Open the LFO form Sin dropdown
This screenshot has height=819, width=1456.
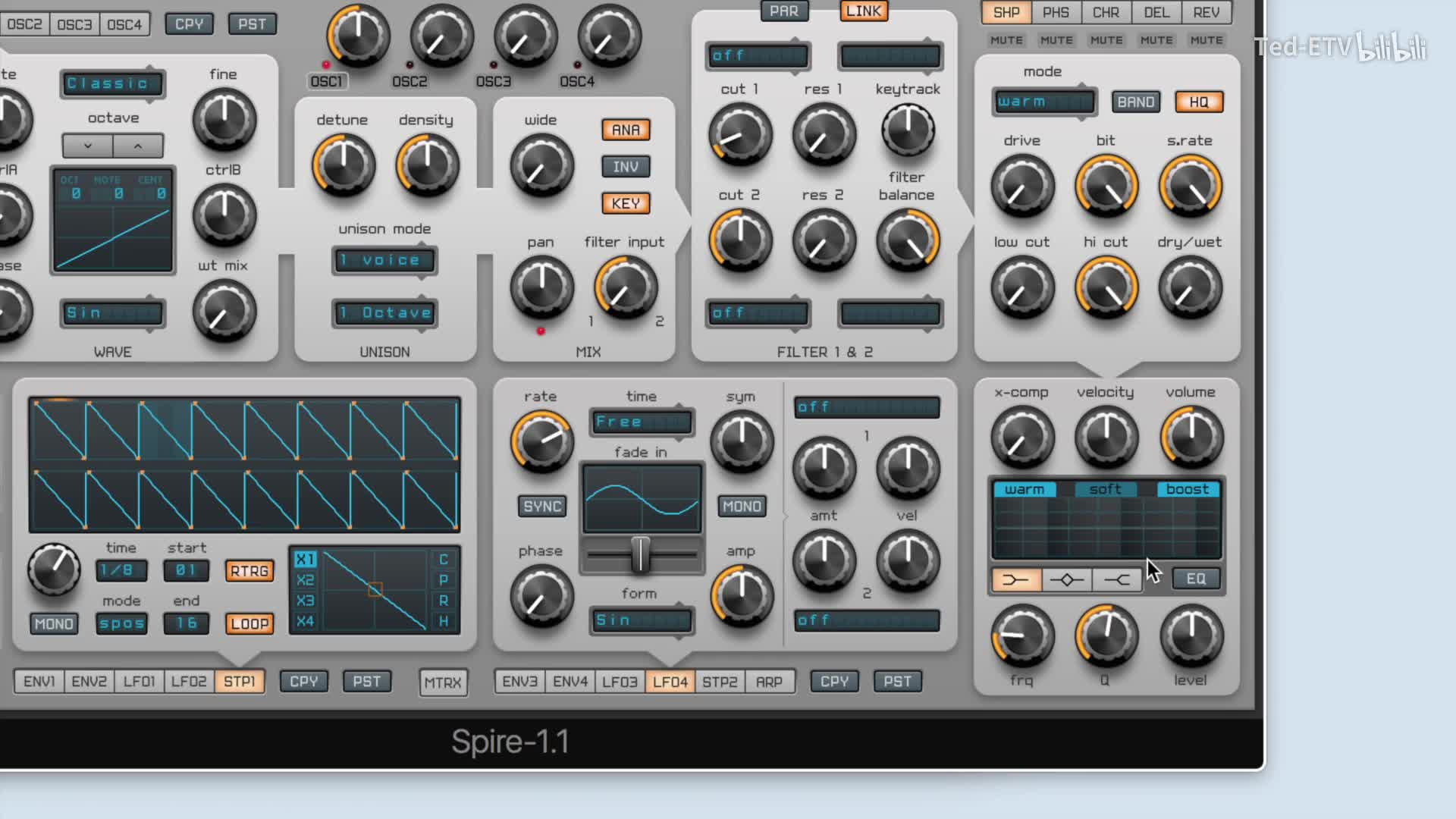point(642,620)
